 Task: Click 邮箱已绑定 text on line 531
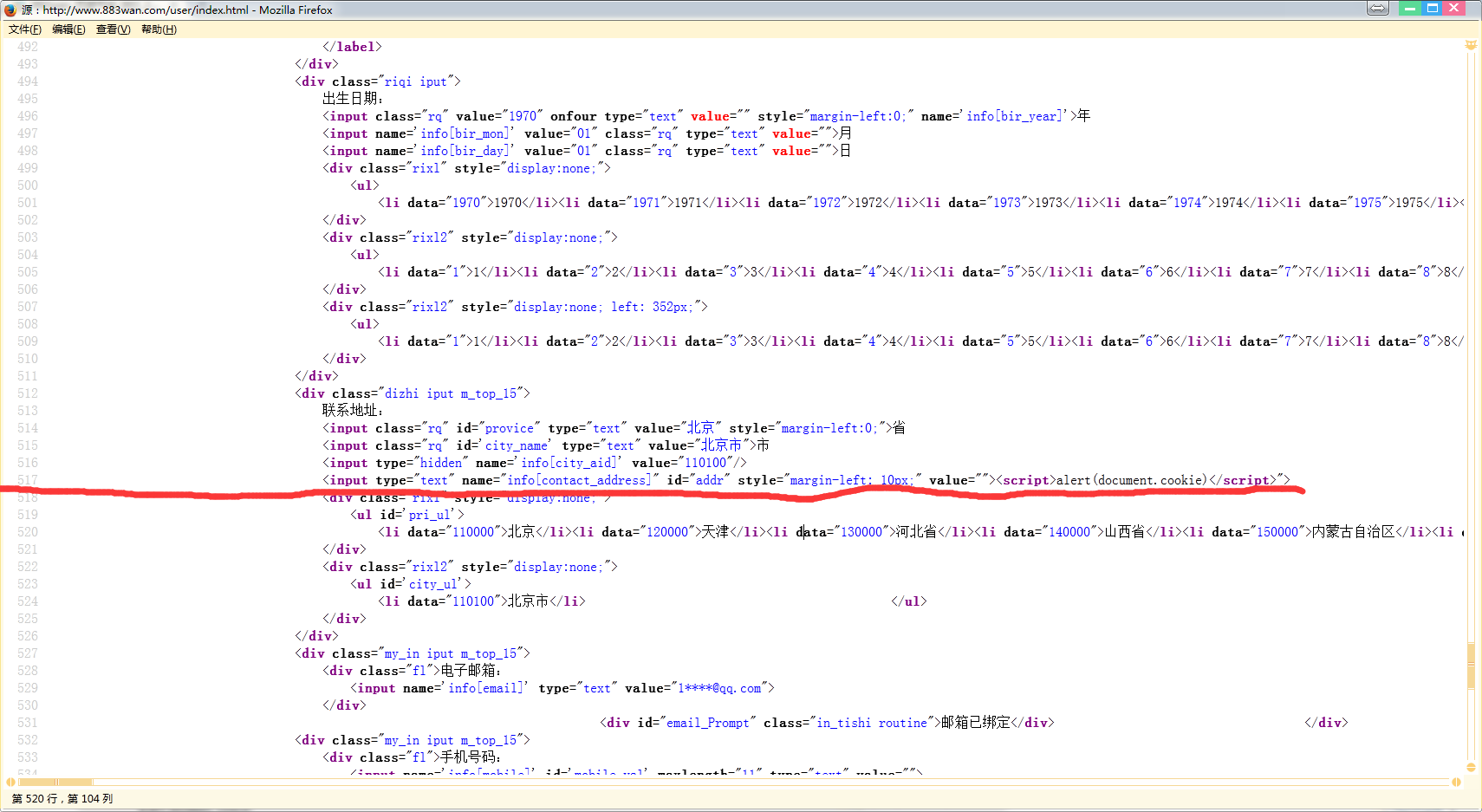point(976,723)
